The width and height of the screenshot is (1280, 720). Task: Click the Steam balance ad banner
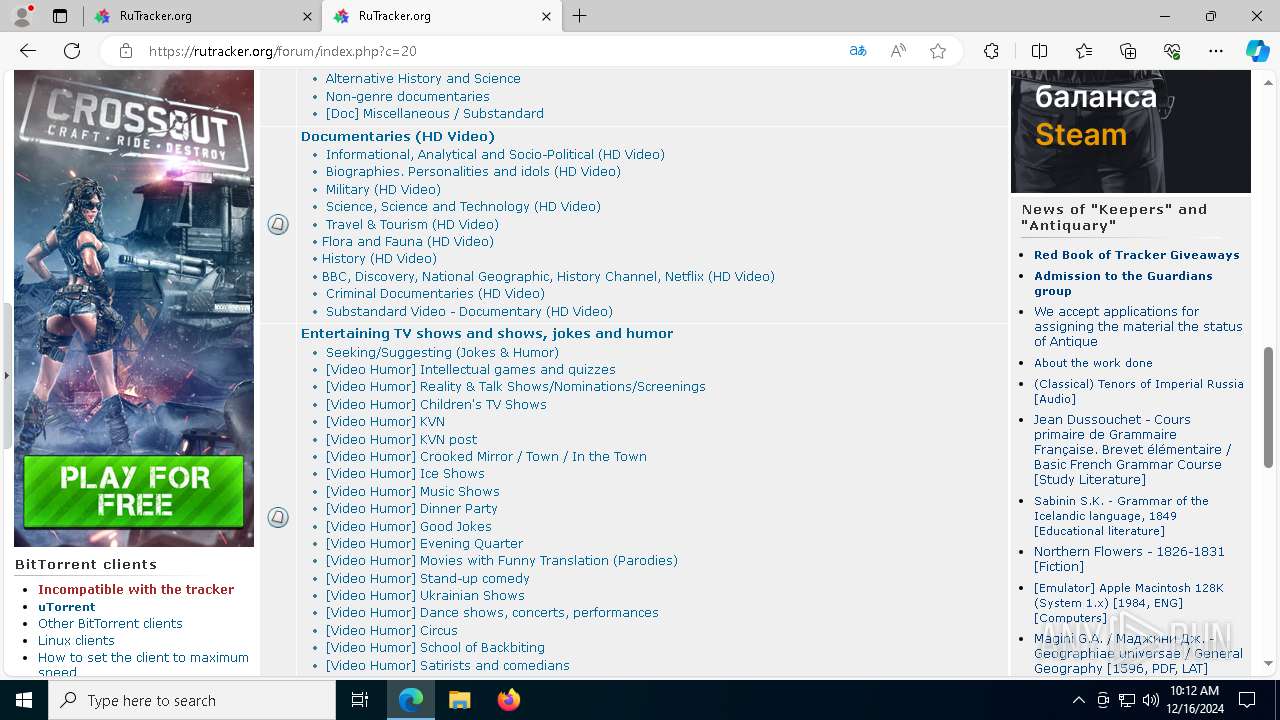coord(1131,131)
